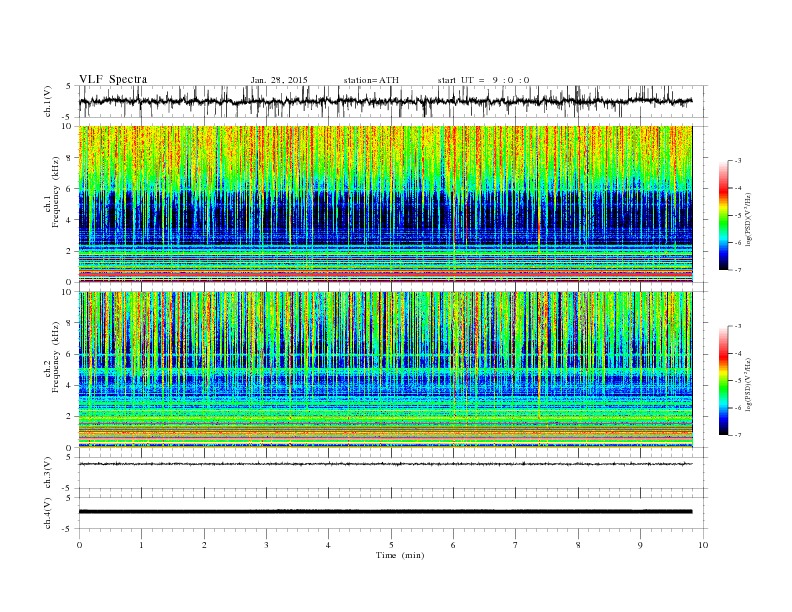Click time axis tick label "8"
Viewport: 792px width, 612px height.
coord(578,545)
